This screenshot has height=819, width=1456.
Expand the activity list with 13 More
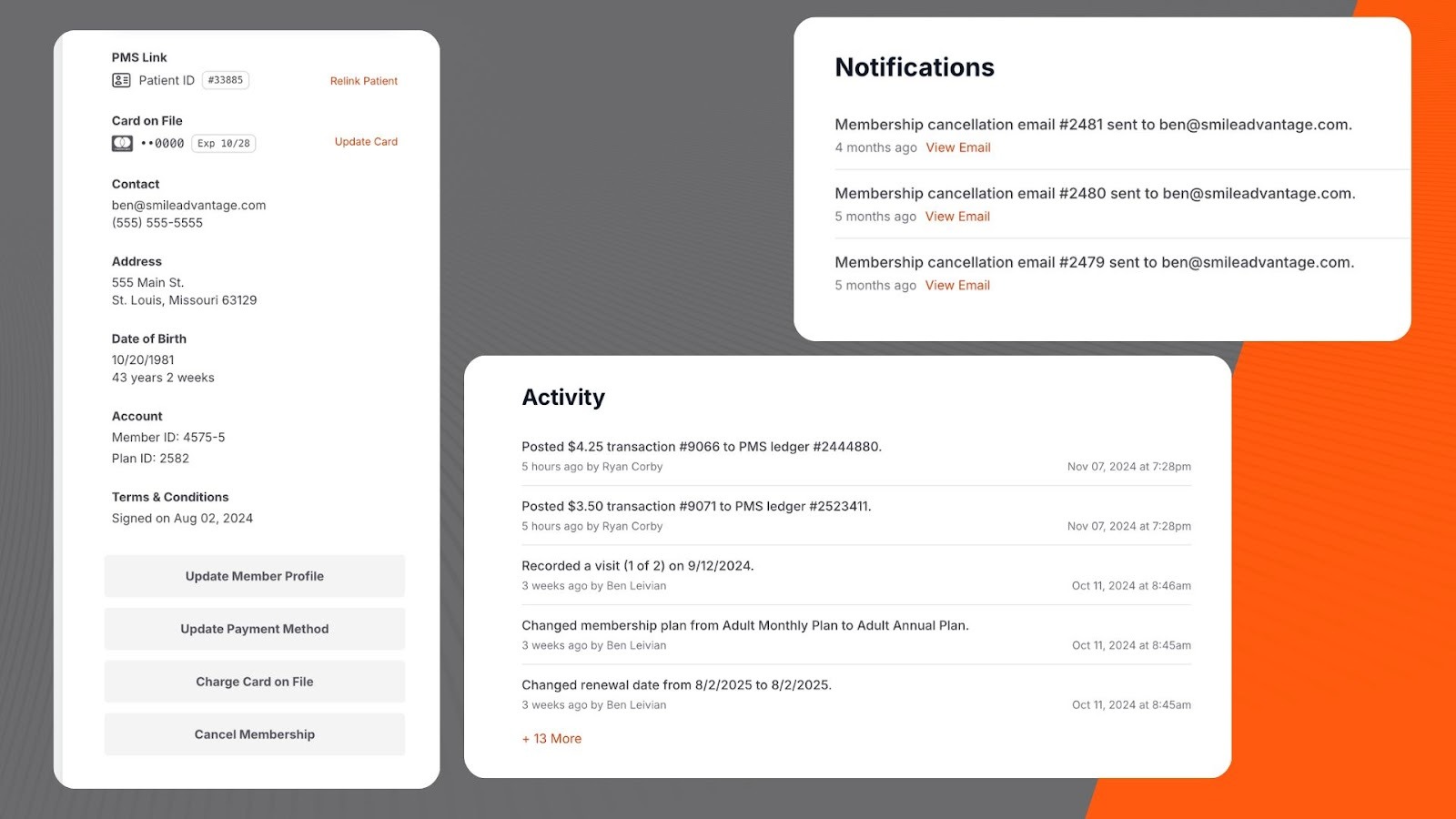[x=551, y=739]
